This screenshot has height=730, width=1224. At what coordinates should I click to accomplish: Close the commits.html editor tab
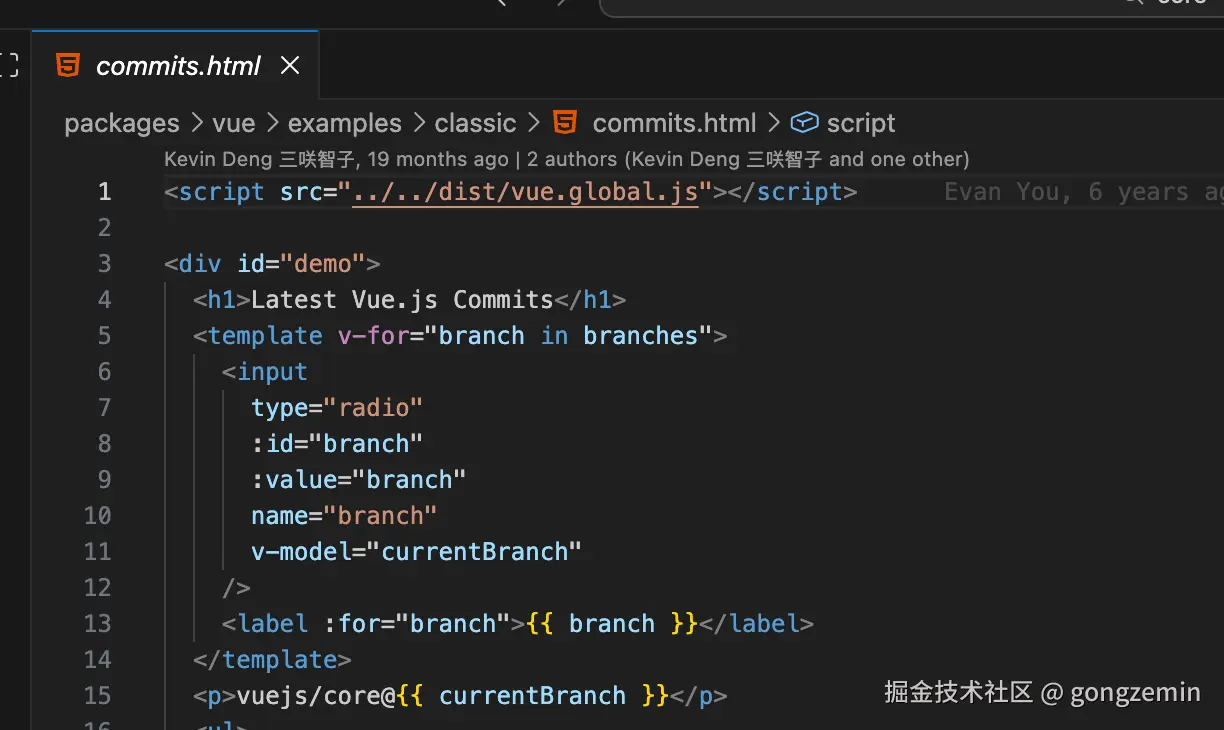(290, 66)
